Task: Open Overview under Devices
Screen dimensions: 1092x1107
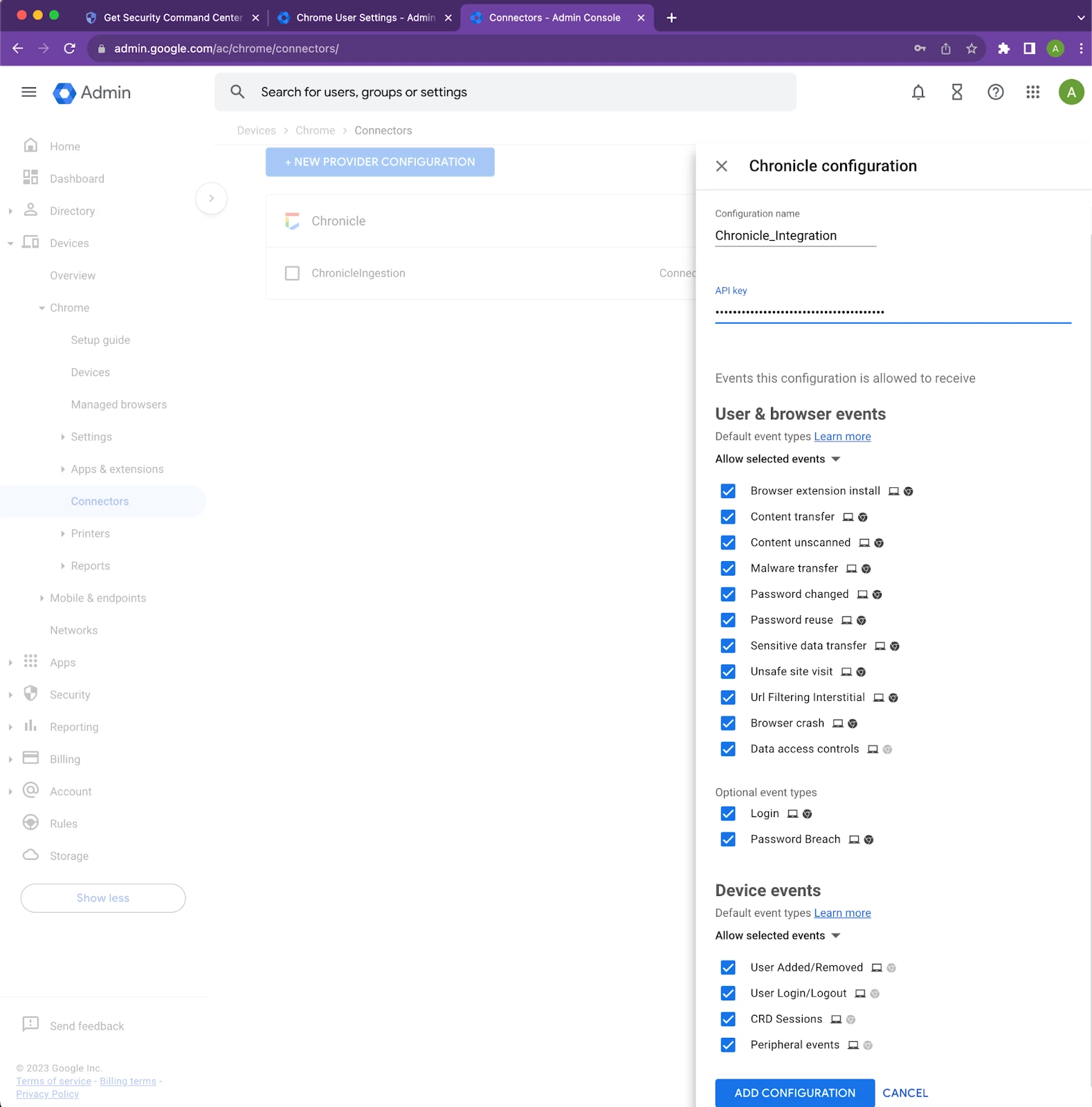Action: (x=73, y=275)
